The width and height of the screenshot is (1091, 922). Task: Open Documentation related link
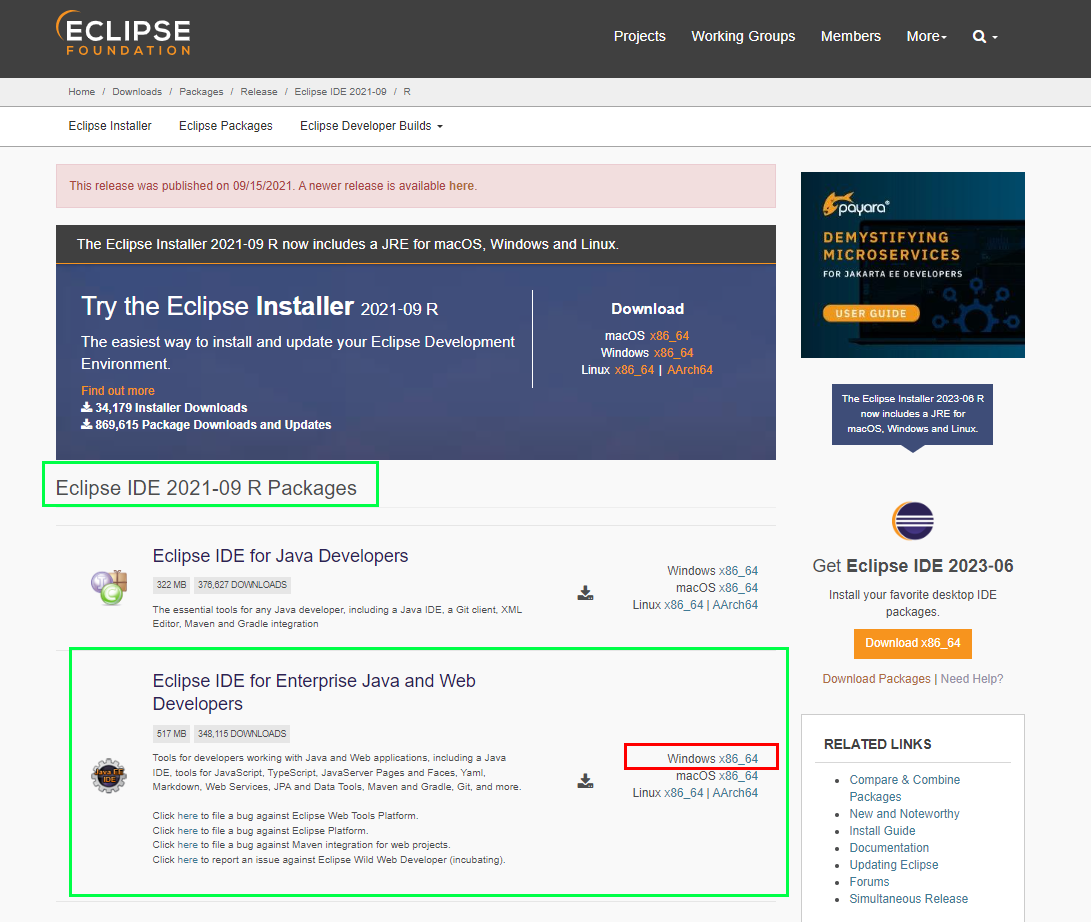889,848
